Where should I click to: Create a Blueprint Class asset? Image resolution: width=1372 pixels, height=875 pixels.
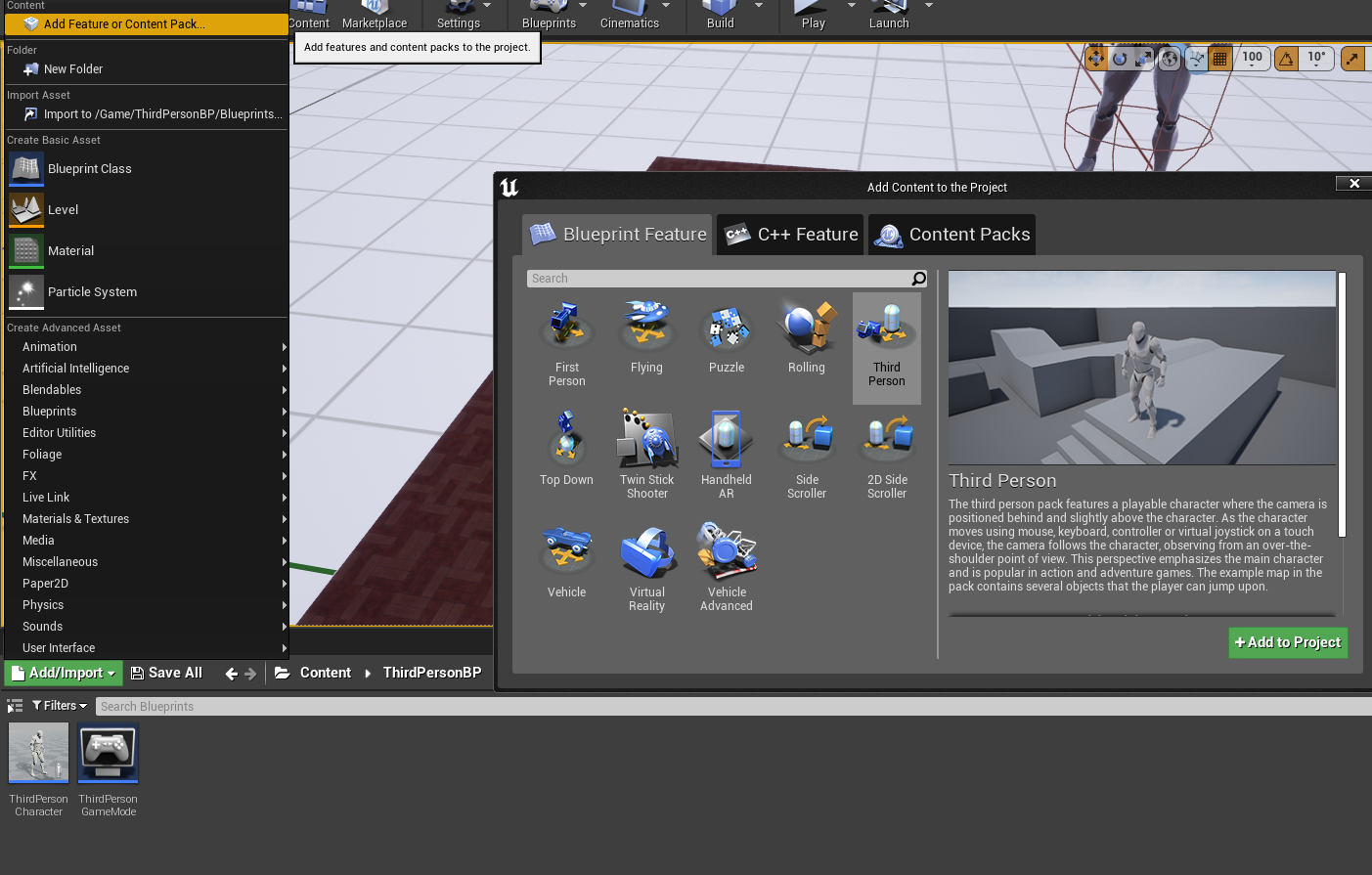[147, 169]
